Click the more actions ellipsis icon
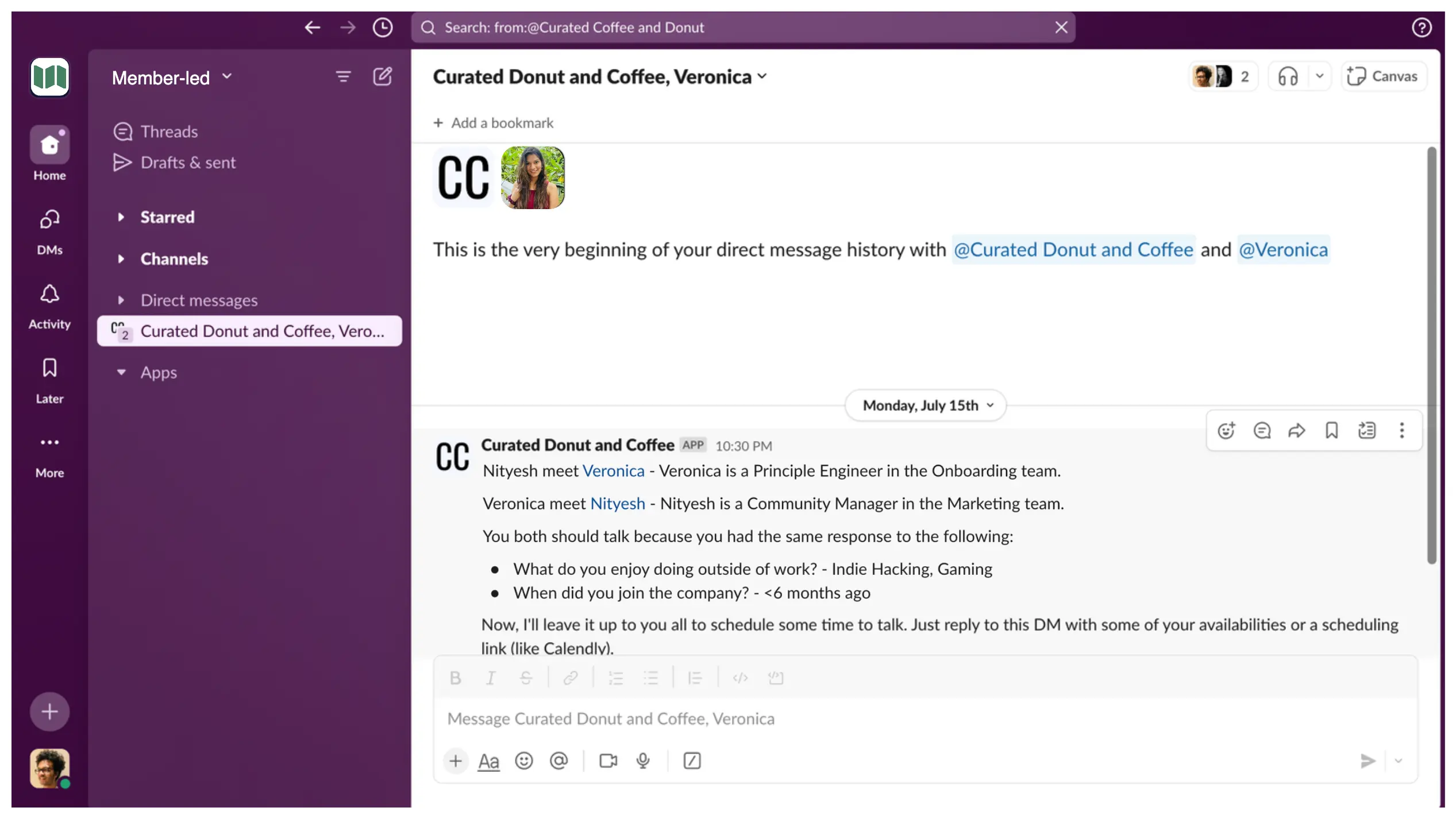Screen dimensions: 1456x819 pos(1402,430)
